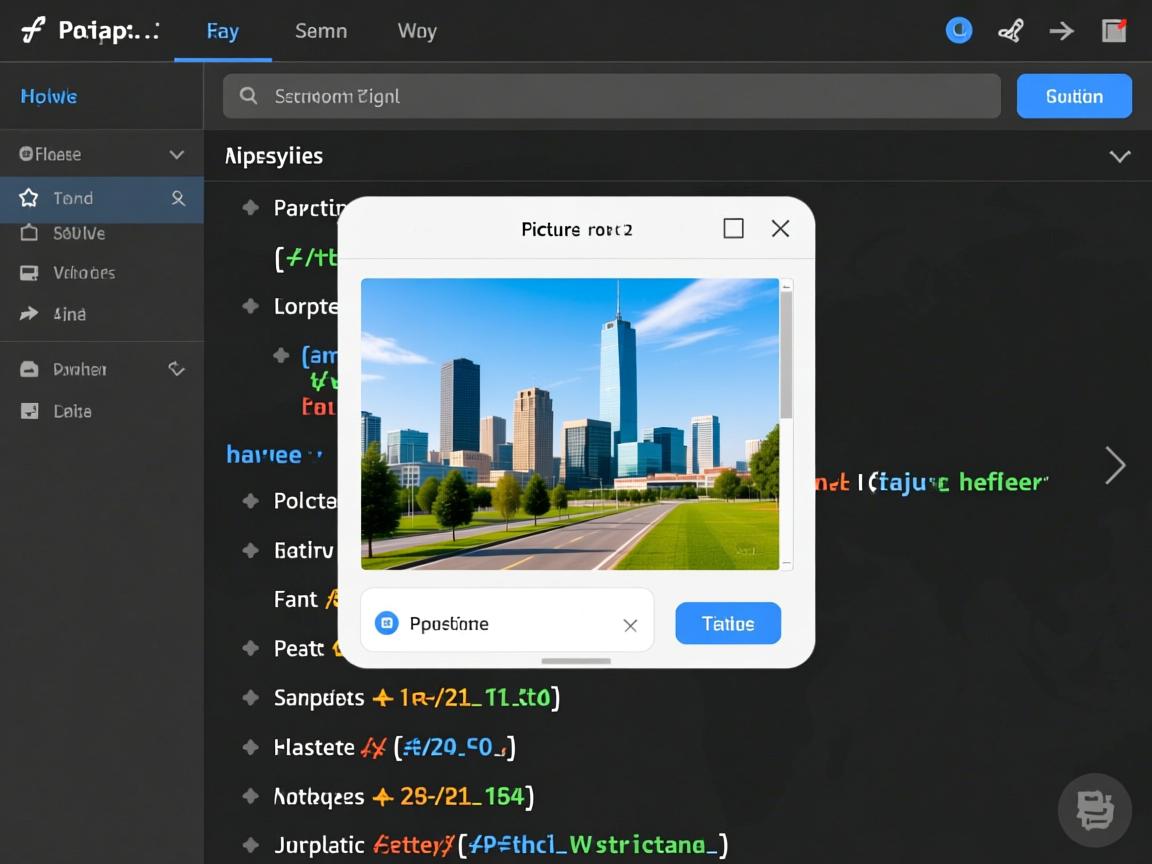Collapse the Aipesyiies panel chevron
This screenshot has width=1152, height=864.
point(1120,156)
